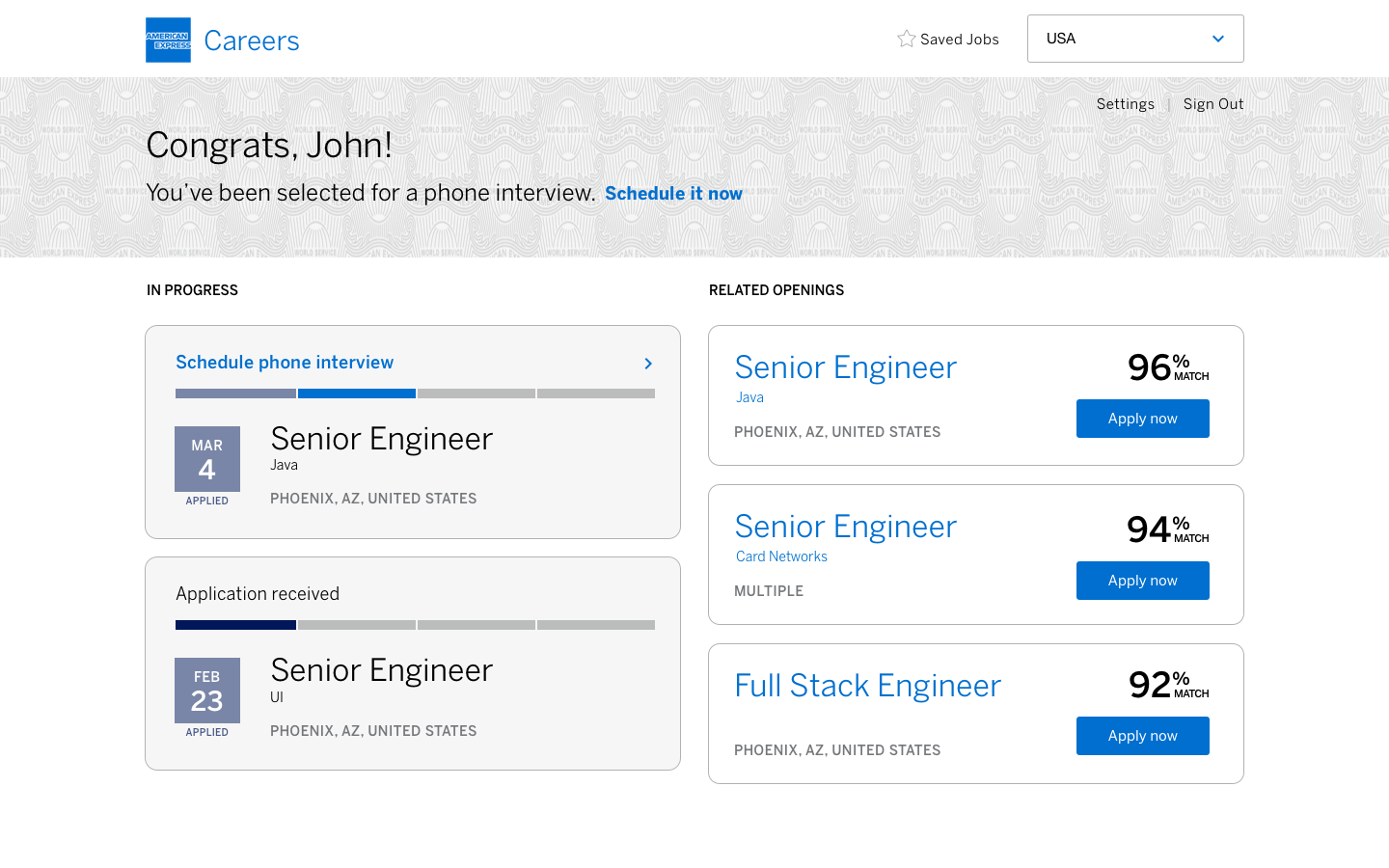Open Full Stack Engineer opening title
Image resolution: width=1389 pixels, height=868 pixels.
[867, 686]
